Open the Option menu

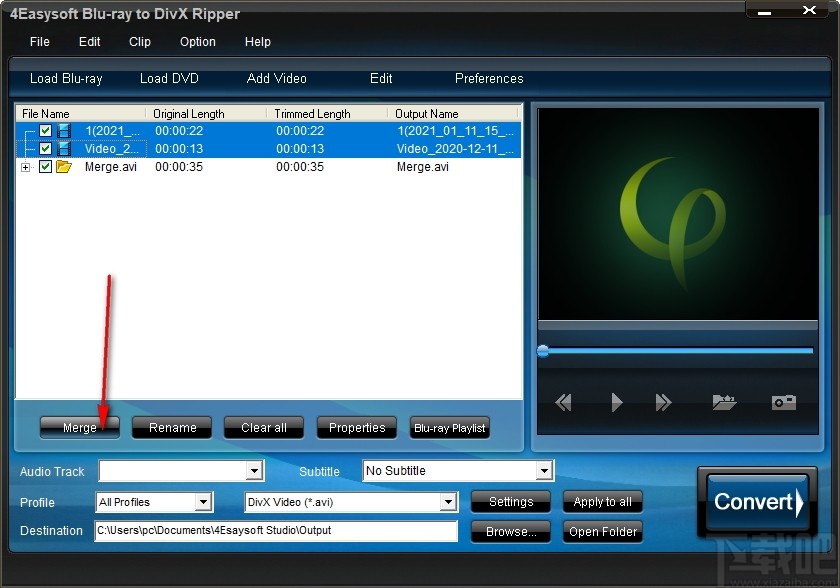pyautogui.click(x=197, y=41)
